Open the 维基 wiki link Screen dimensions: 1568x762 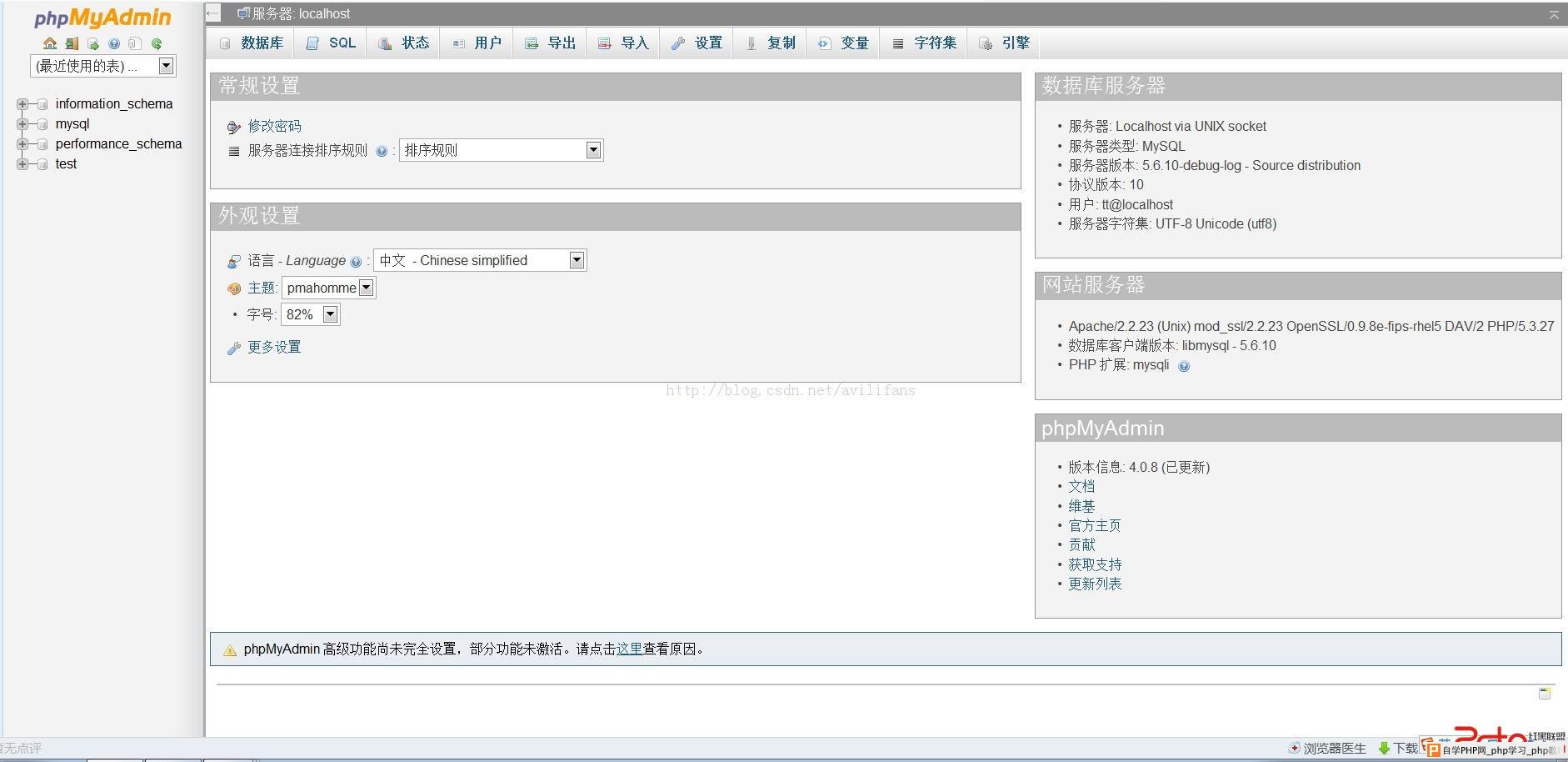tap(1081, 506)
